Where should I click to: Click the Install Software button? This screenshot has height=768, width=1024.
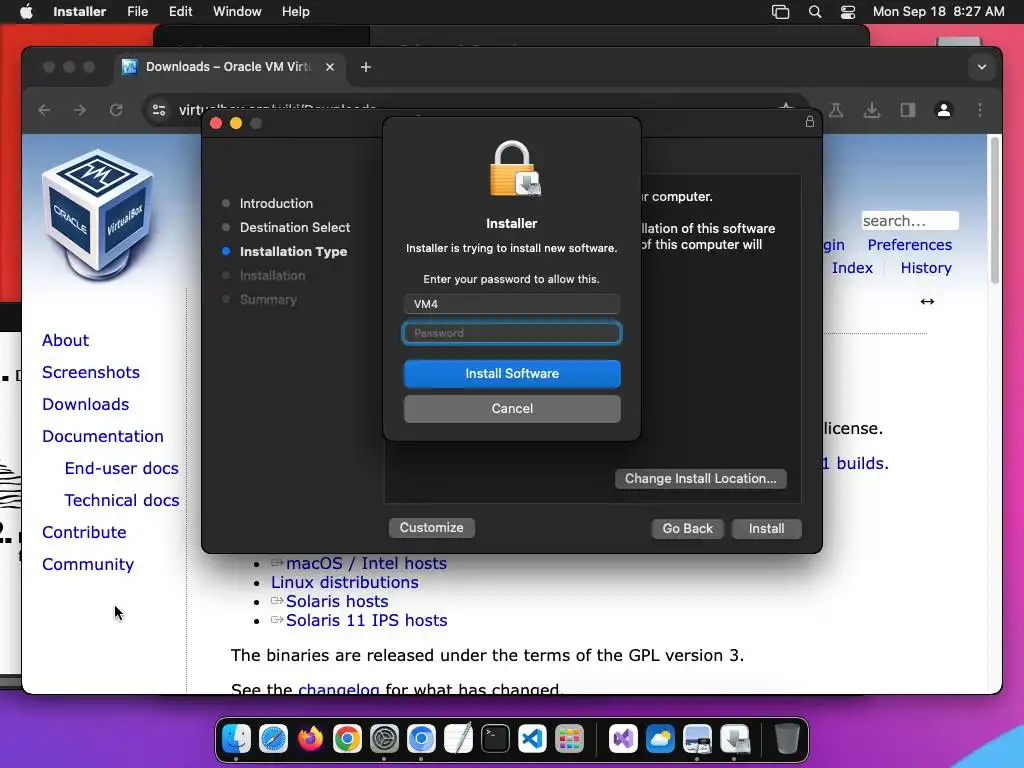point(512,374)
